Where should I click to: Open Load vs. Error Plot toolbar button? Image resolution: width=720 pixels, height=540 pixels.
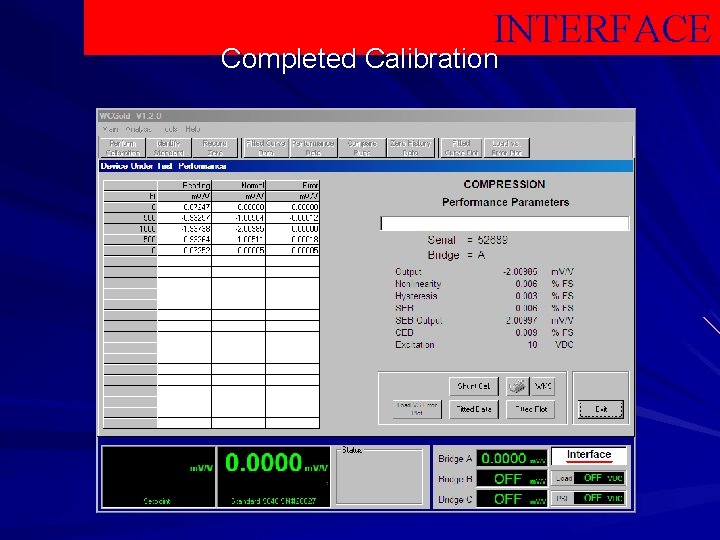point(506,148)
